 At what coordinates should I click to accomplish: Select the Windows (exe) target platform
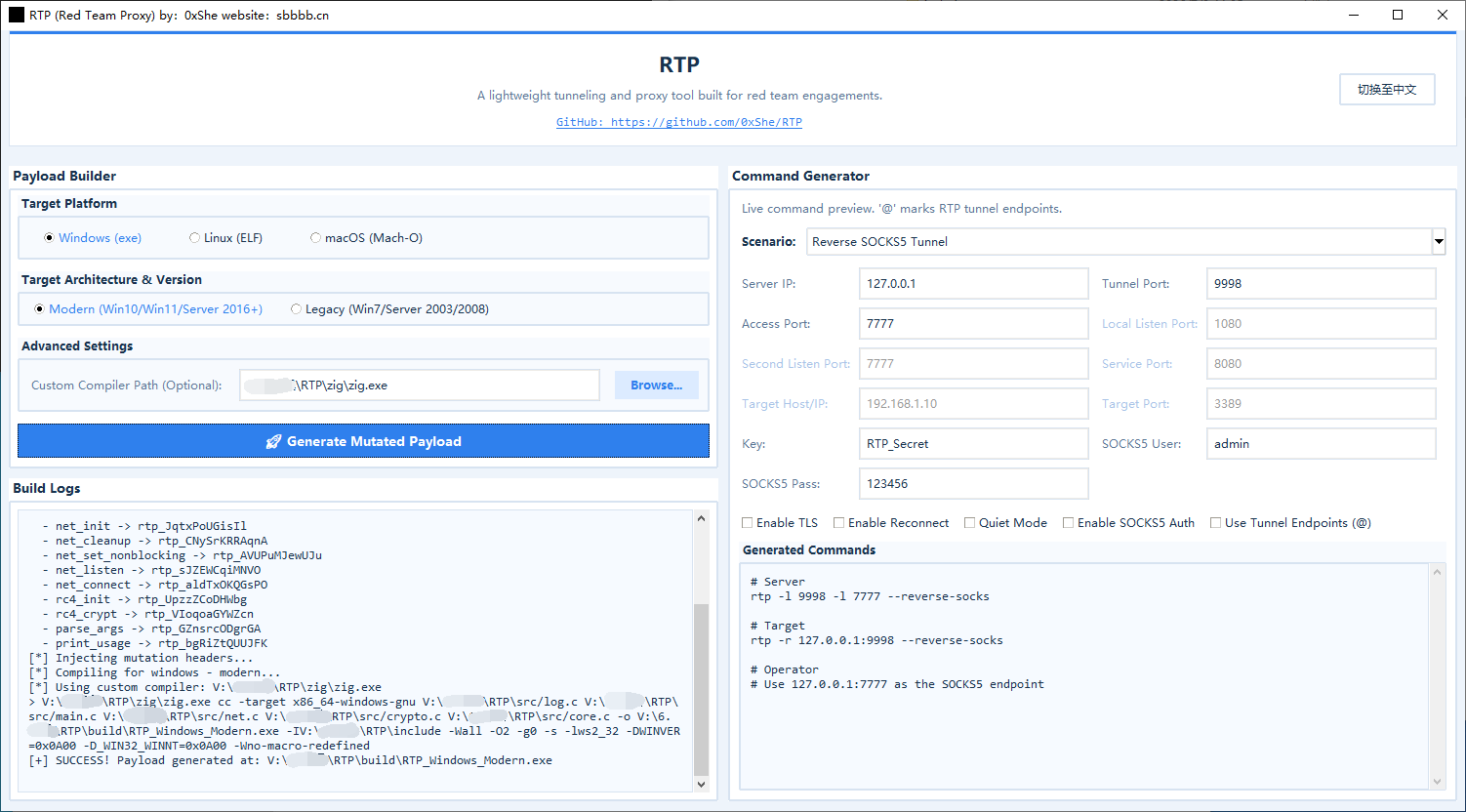(94, 238)
